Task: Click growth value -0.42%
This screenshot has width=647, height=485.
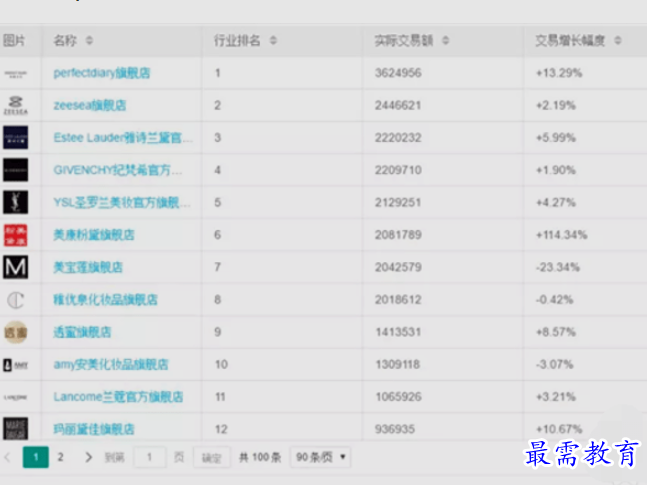Action: [x=555, y=300]
